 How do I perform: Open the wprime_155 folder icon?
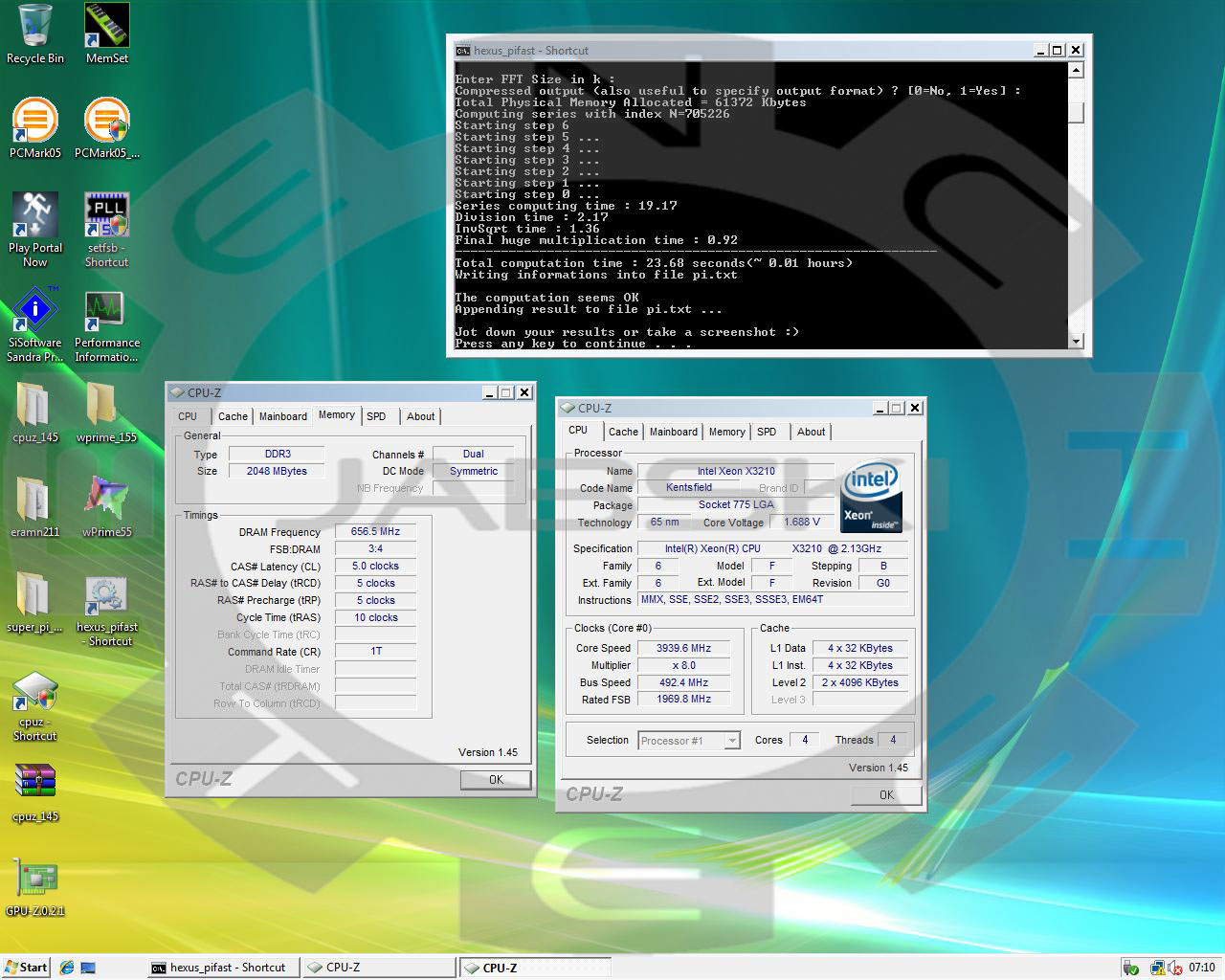pyautogui.click(x=106, y=412)
